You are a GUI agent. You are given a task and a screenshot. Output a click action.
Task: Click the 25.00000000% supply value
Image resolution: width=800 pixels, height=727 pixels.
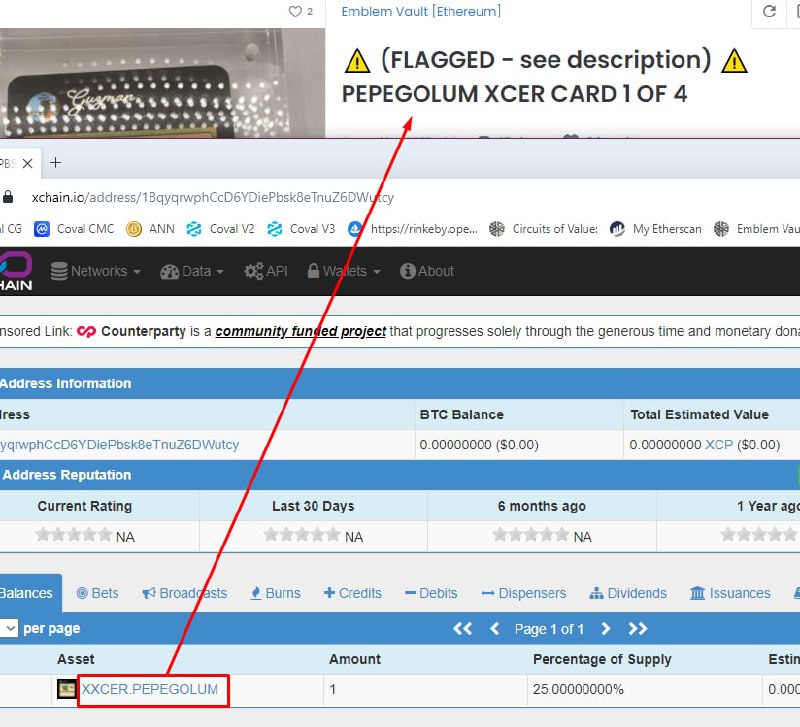click(x=578, y=689)
